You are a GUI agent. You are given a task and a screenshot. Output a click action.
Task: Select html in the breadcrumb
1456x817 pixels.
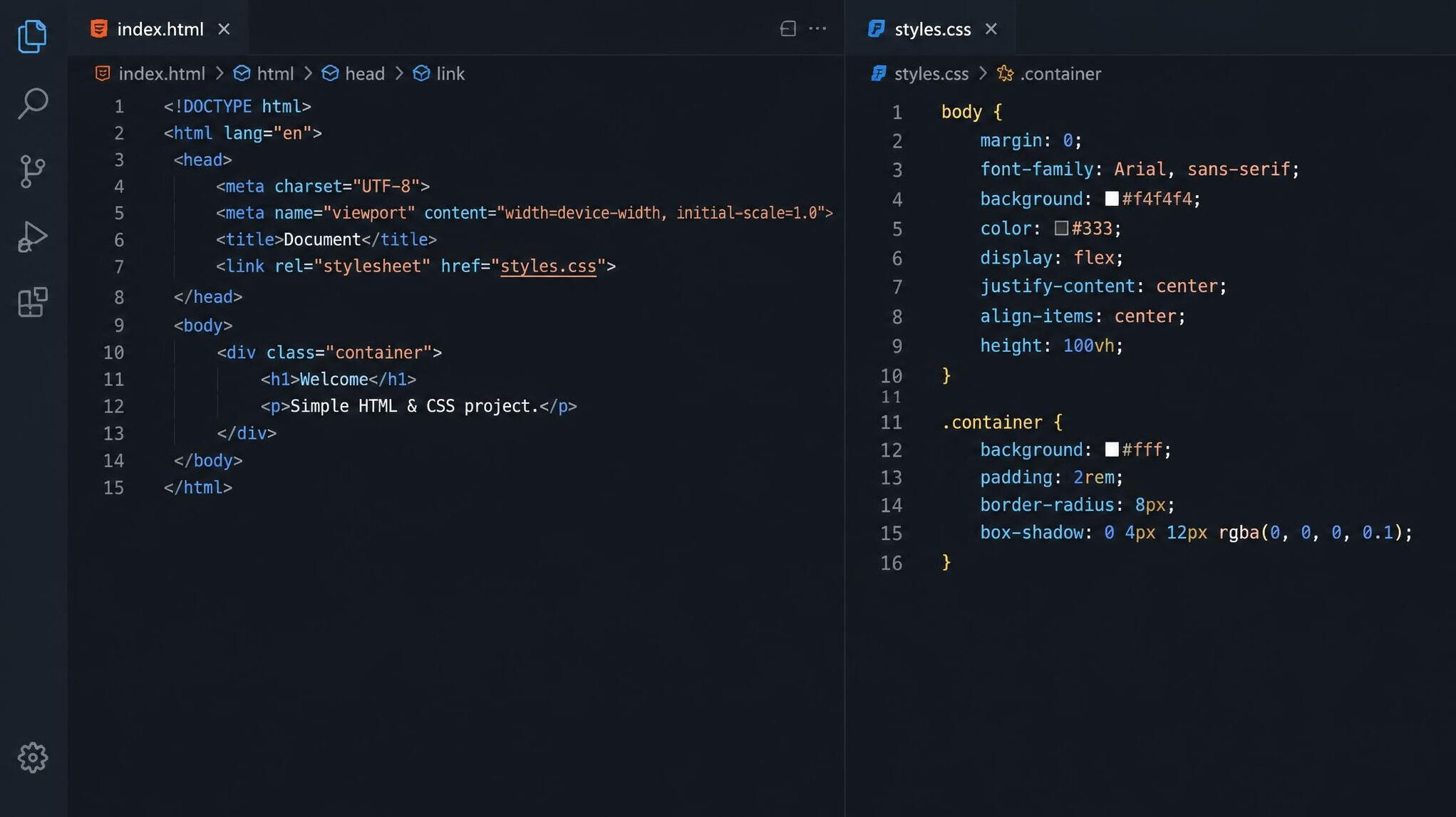pyautogui.click(x=275, y=73)
